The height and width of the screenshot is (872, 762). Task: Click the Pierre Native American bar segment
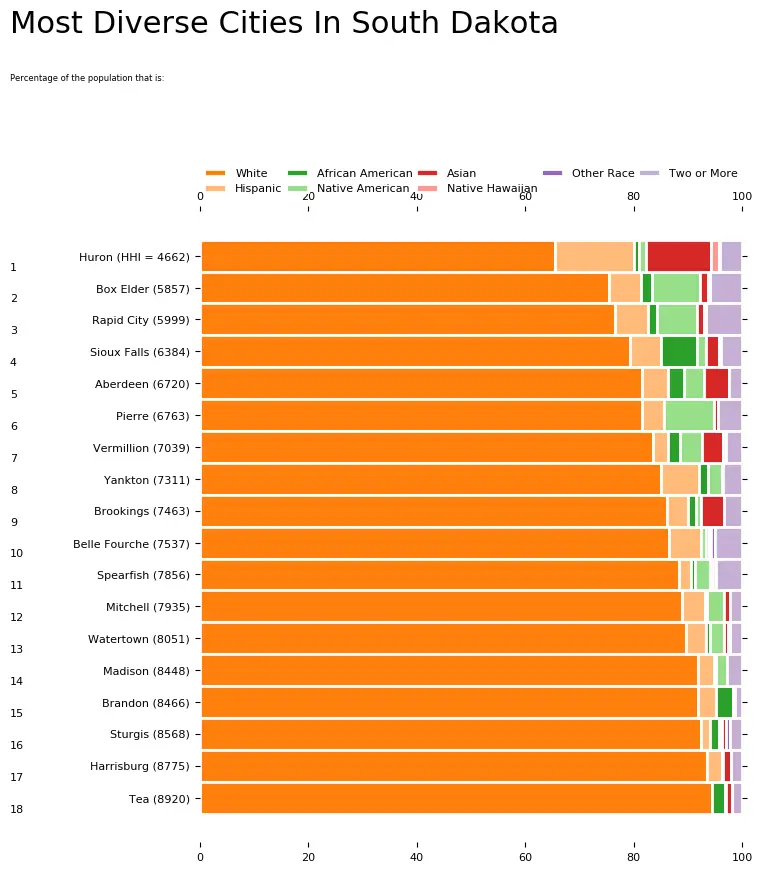(x=689, y=415)
